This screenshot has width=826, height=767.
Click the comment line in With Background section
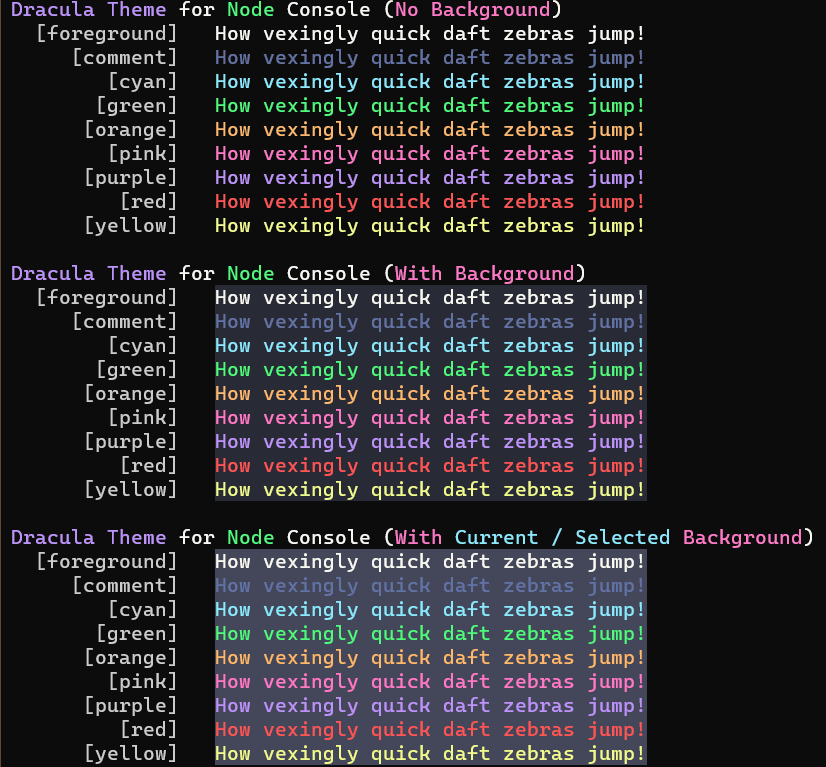tap(430, 322)
